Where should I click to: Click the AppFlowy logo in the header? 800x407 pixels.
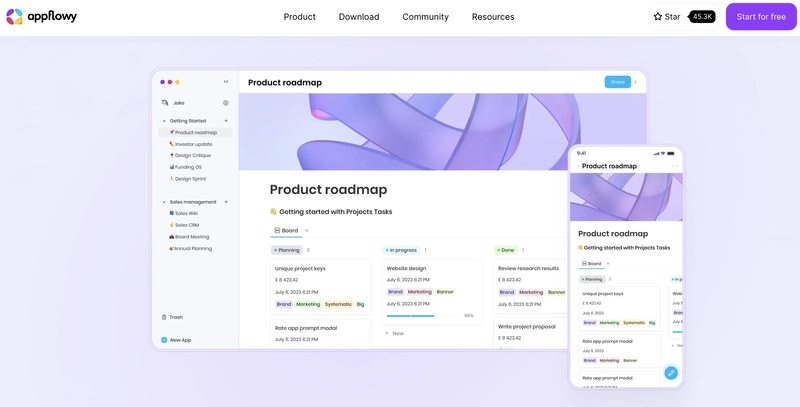41,17
